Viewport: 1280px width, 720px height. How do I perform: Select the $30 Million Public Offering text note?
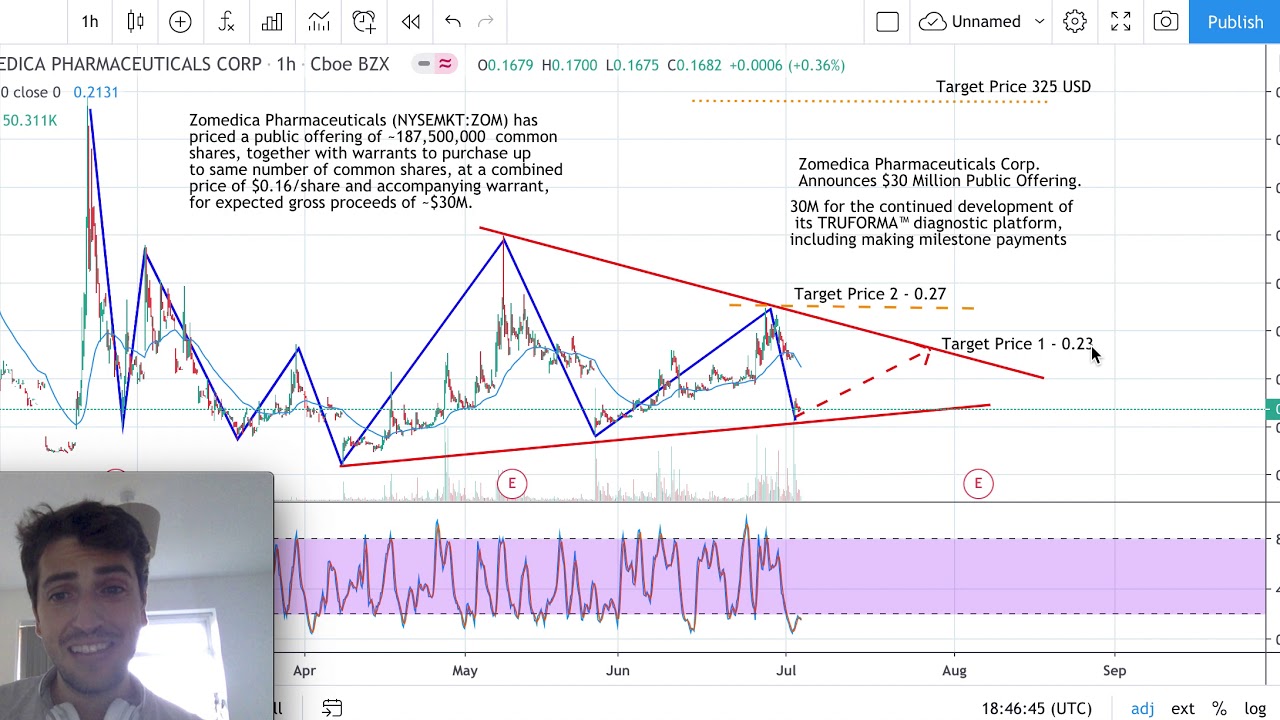coord(939,172)
